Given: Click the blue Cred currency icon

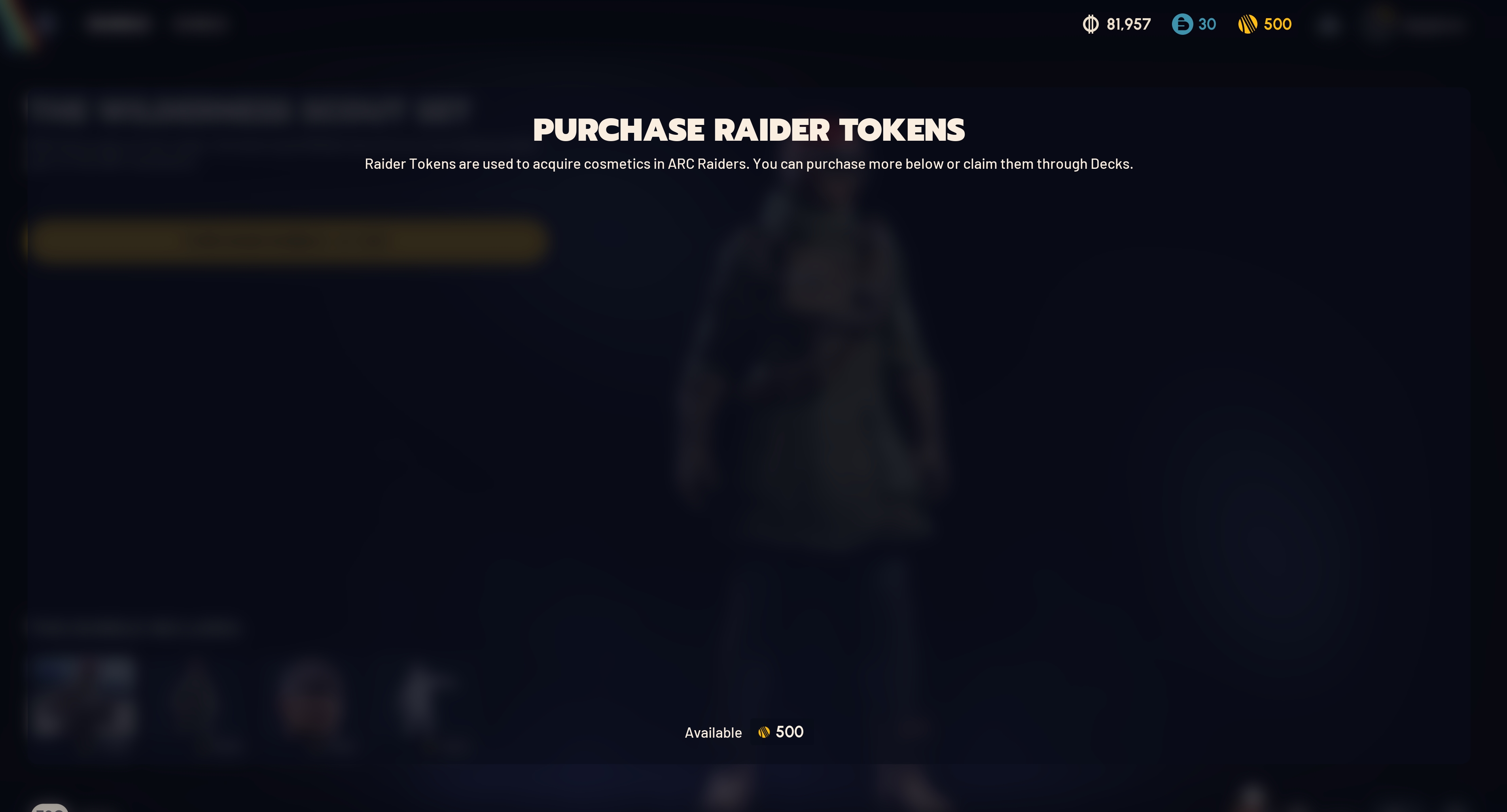Looking at the screenshot, I should pos(1182,24).
